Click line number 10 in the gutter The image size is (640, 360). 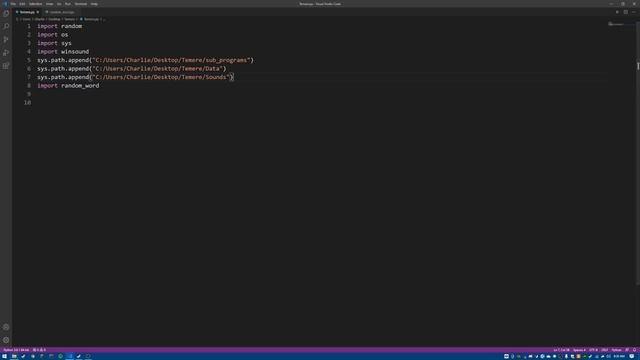(x=27, y=103)
